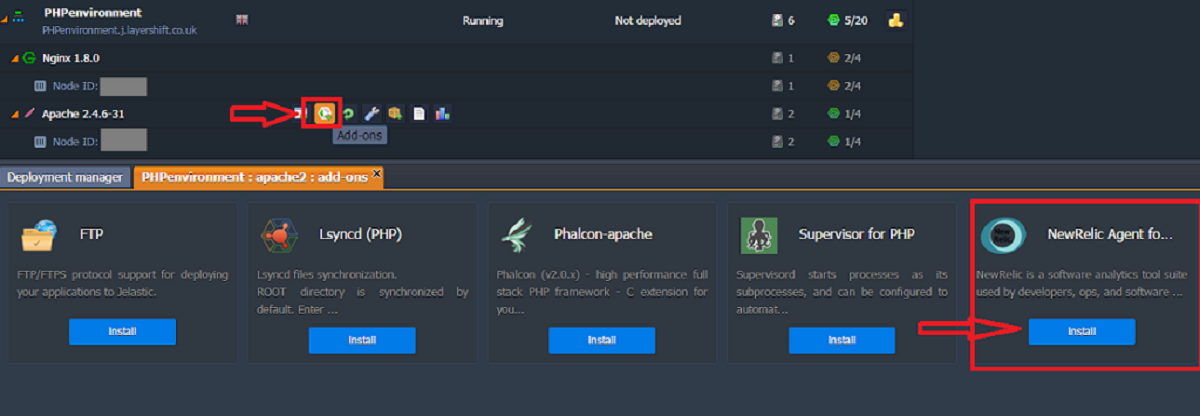Click the Phalcon (v2.0.x) description text

pos(603,292)
